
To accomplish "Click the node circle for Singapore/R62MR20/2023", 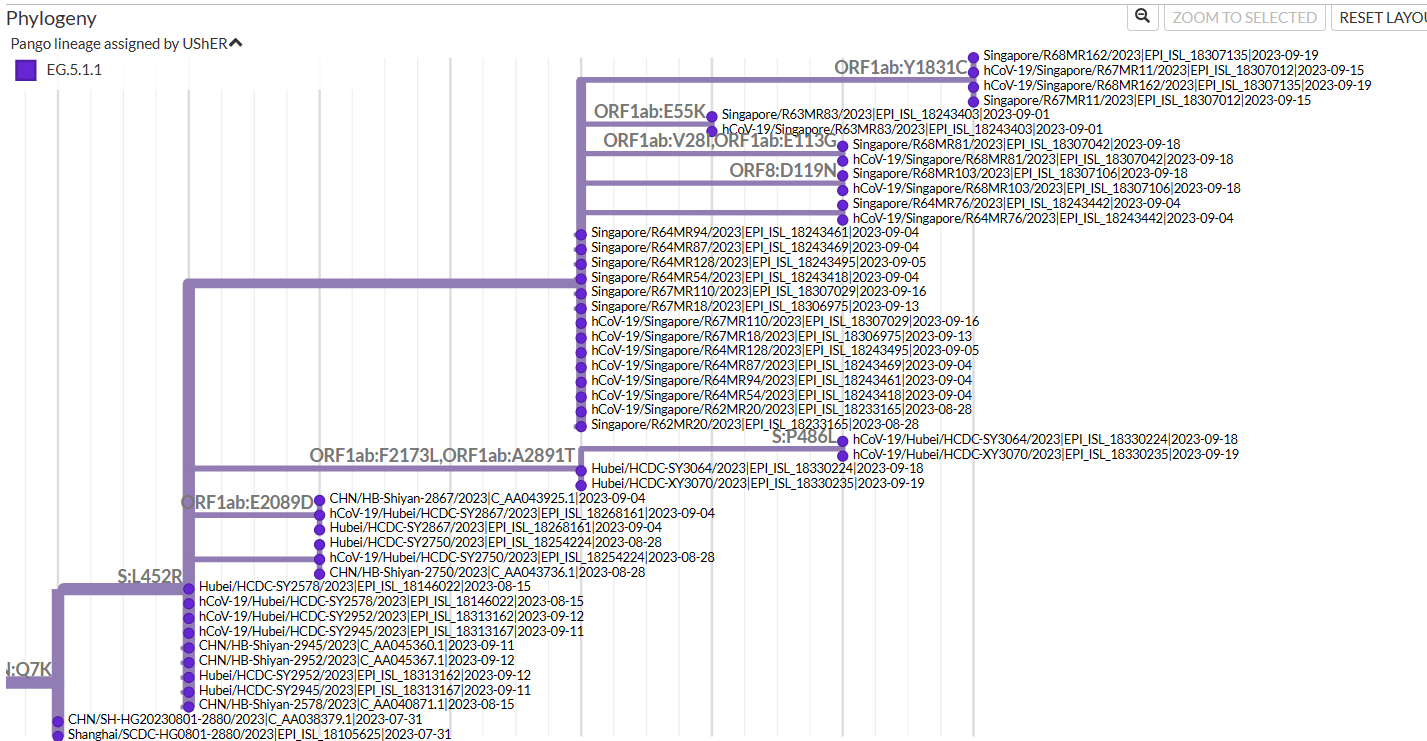I will point(580,424).
